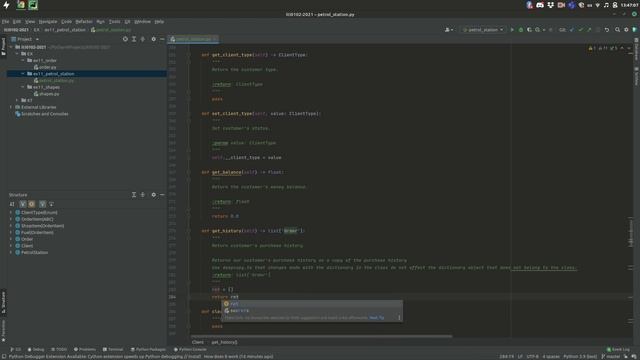Open IDE settings gear in main toolbar
This screenshot has width=640, height=360.
point(626,30)
